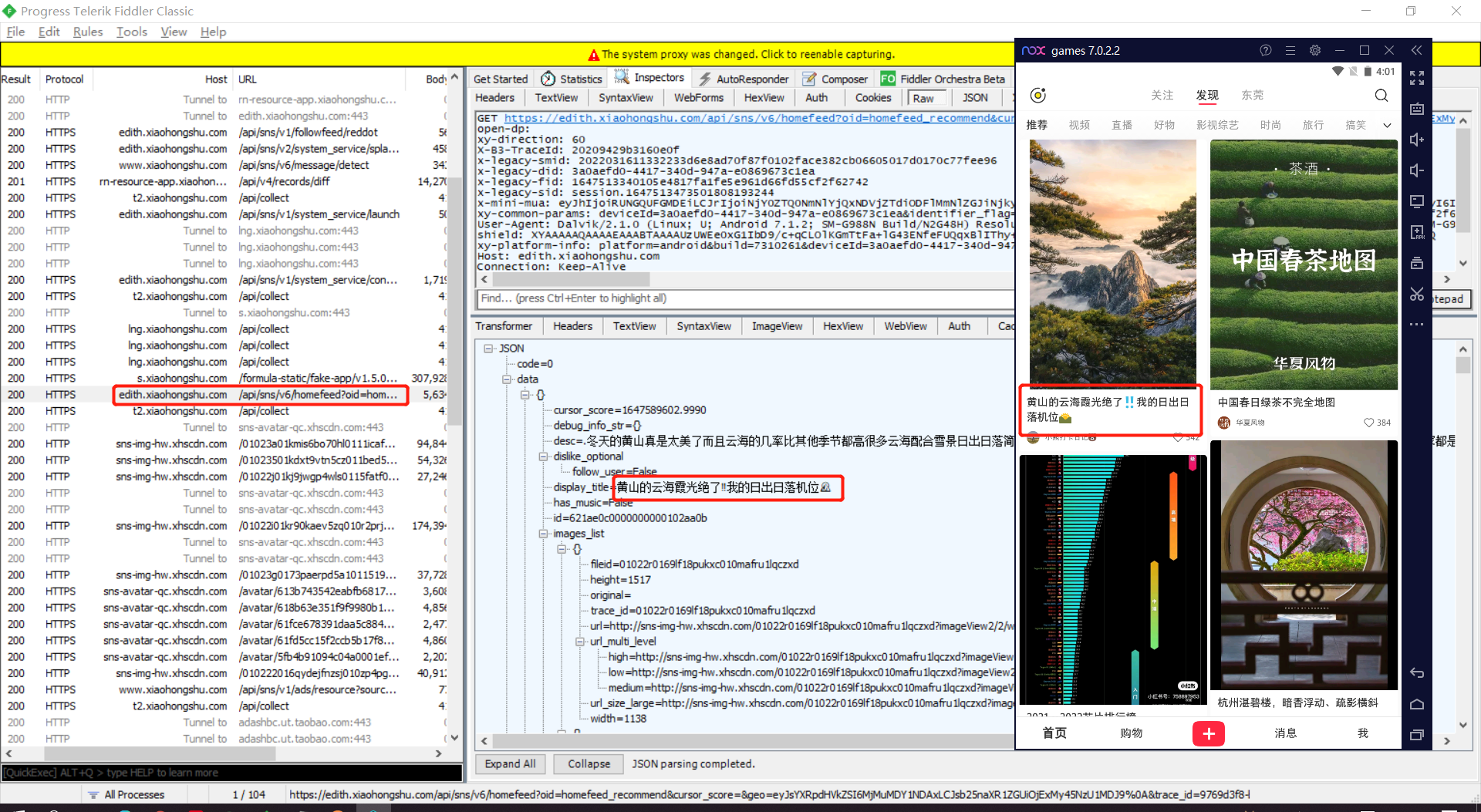Tap the Android home icon in Nox toolbar
The image size is (1481, 812).
pyautogui.click(x=1416, y=703)
